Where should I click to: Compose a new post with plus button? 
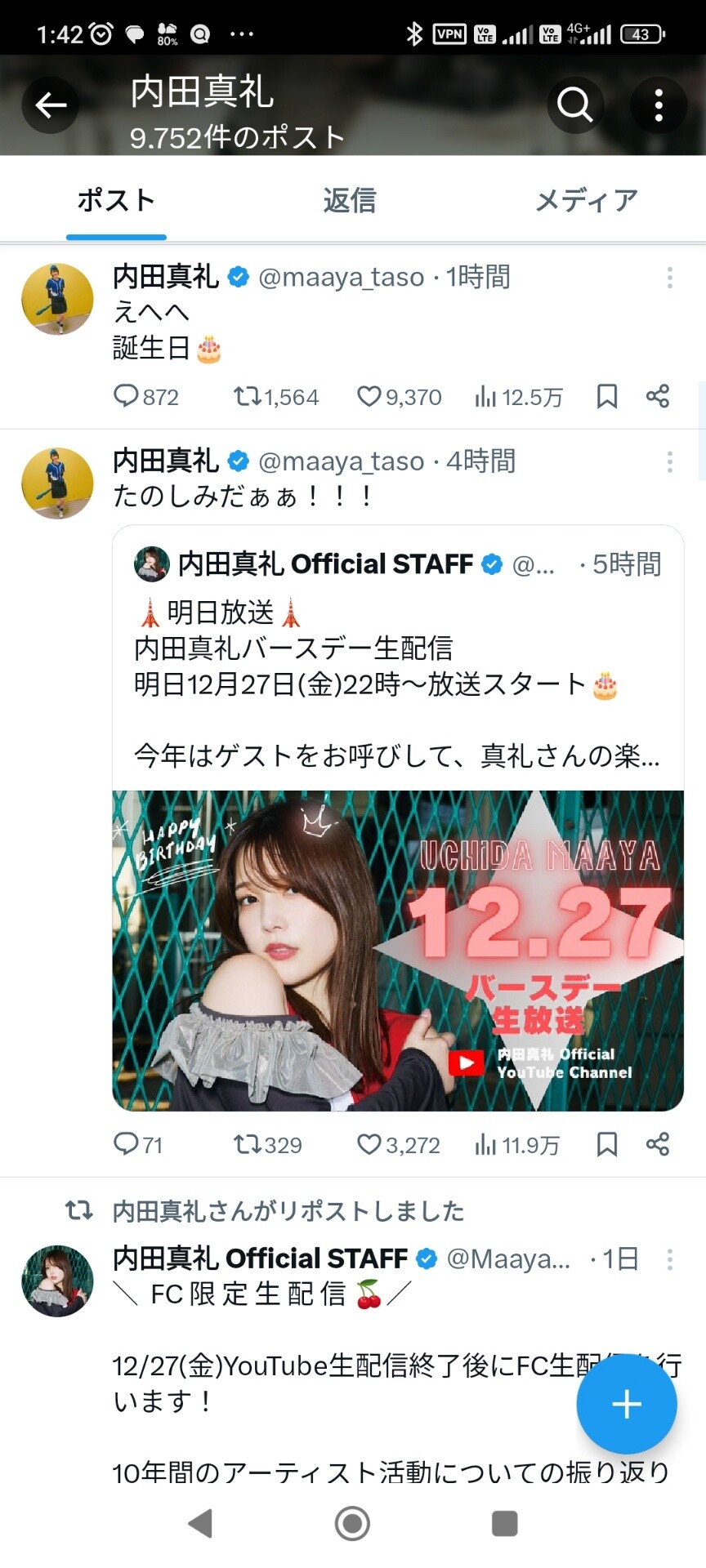pyautogui.click(x=627, y=1404)
